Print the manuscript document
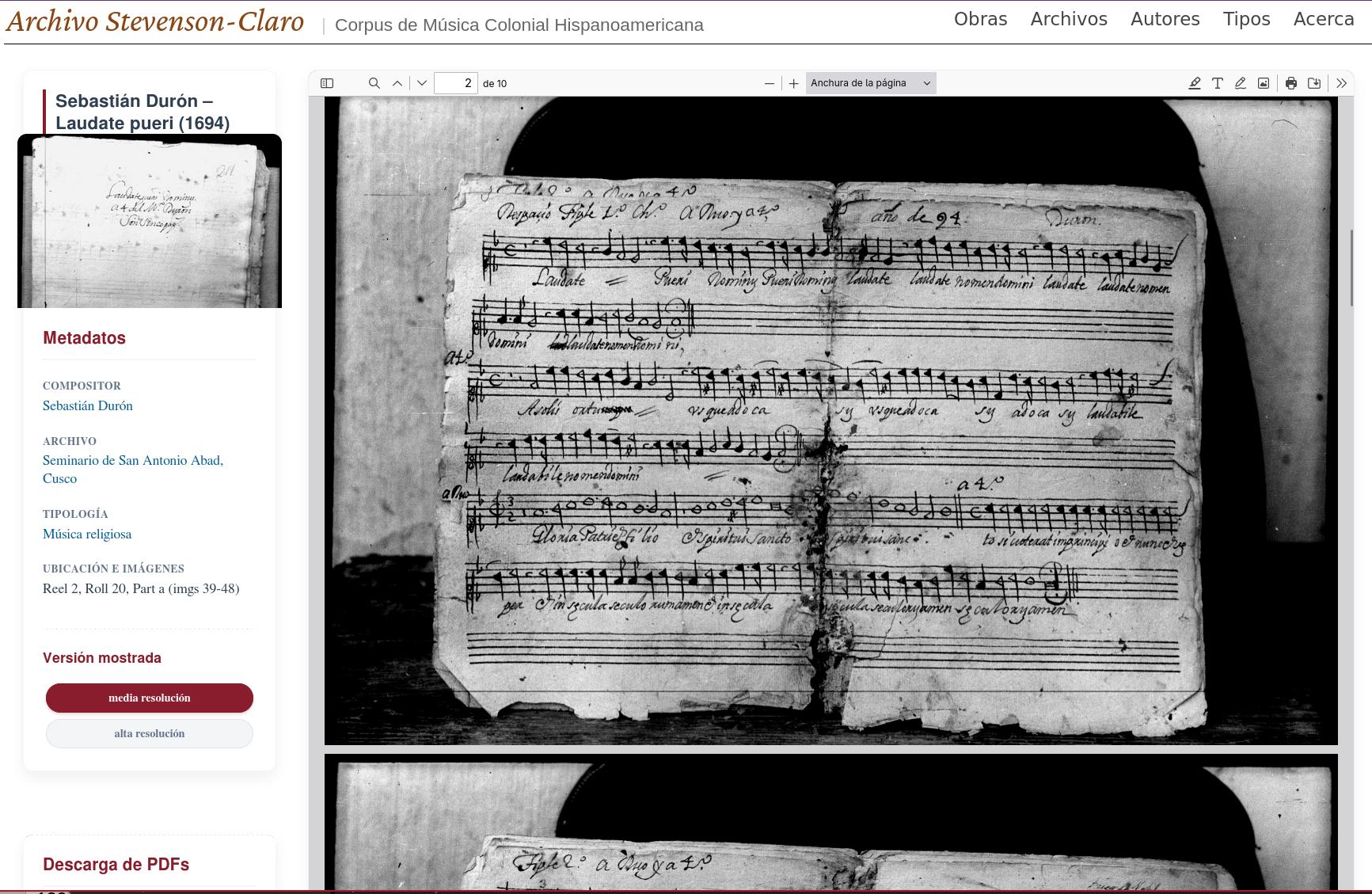Screen dimensions: 1372x894 click(1290, 82)
